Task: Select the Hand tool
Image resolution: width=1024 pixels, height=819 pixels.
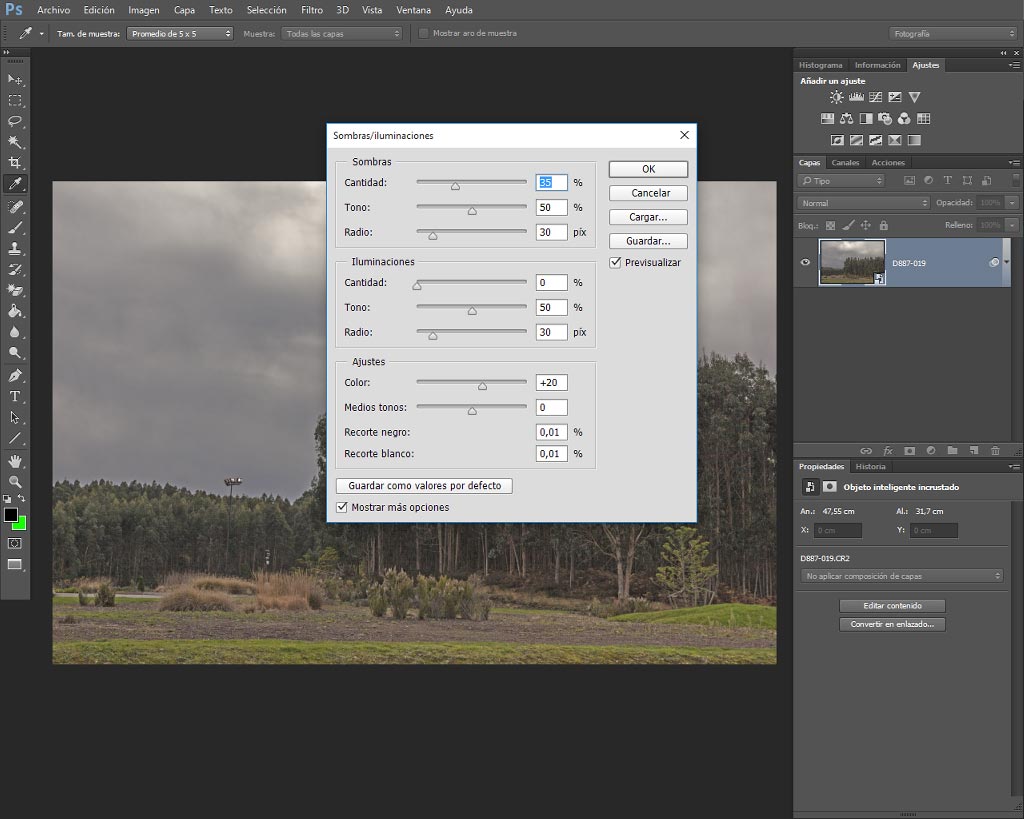Action: click(x=15, y=461)
